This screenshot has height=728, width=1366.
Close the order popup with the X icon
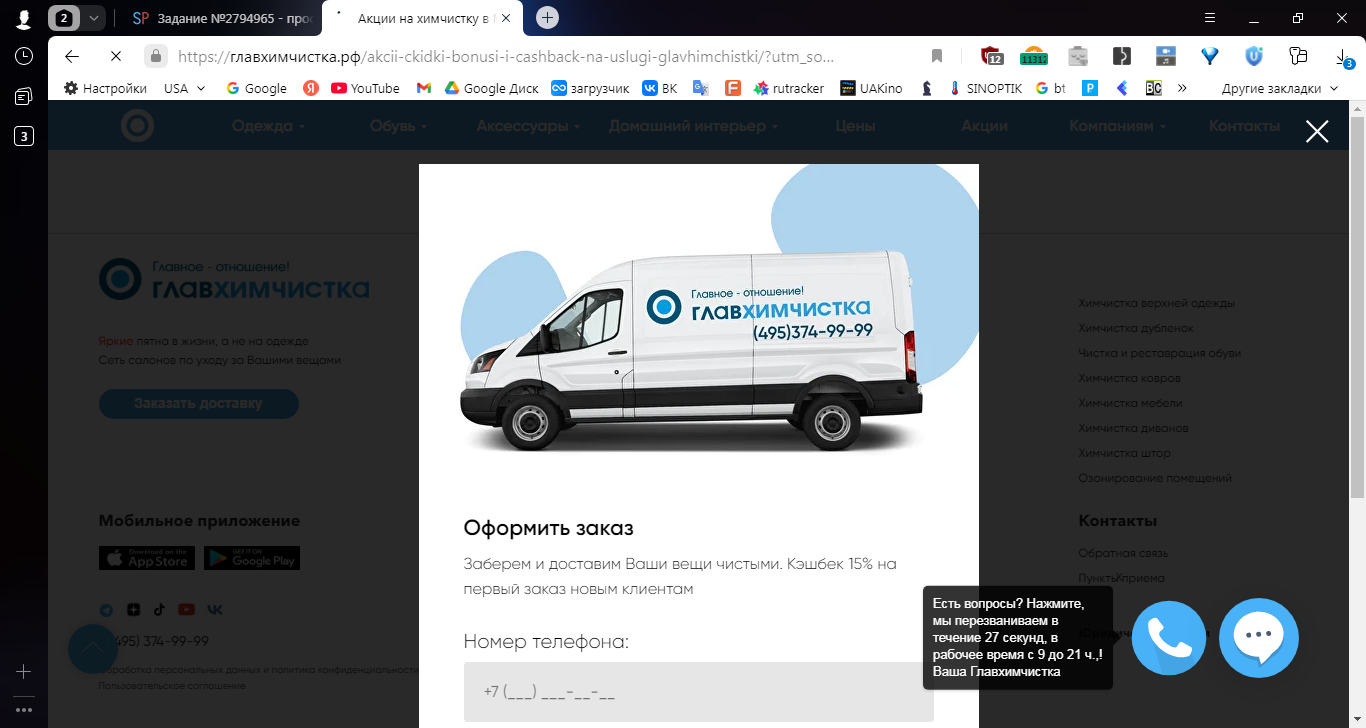1317,131
